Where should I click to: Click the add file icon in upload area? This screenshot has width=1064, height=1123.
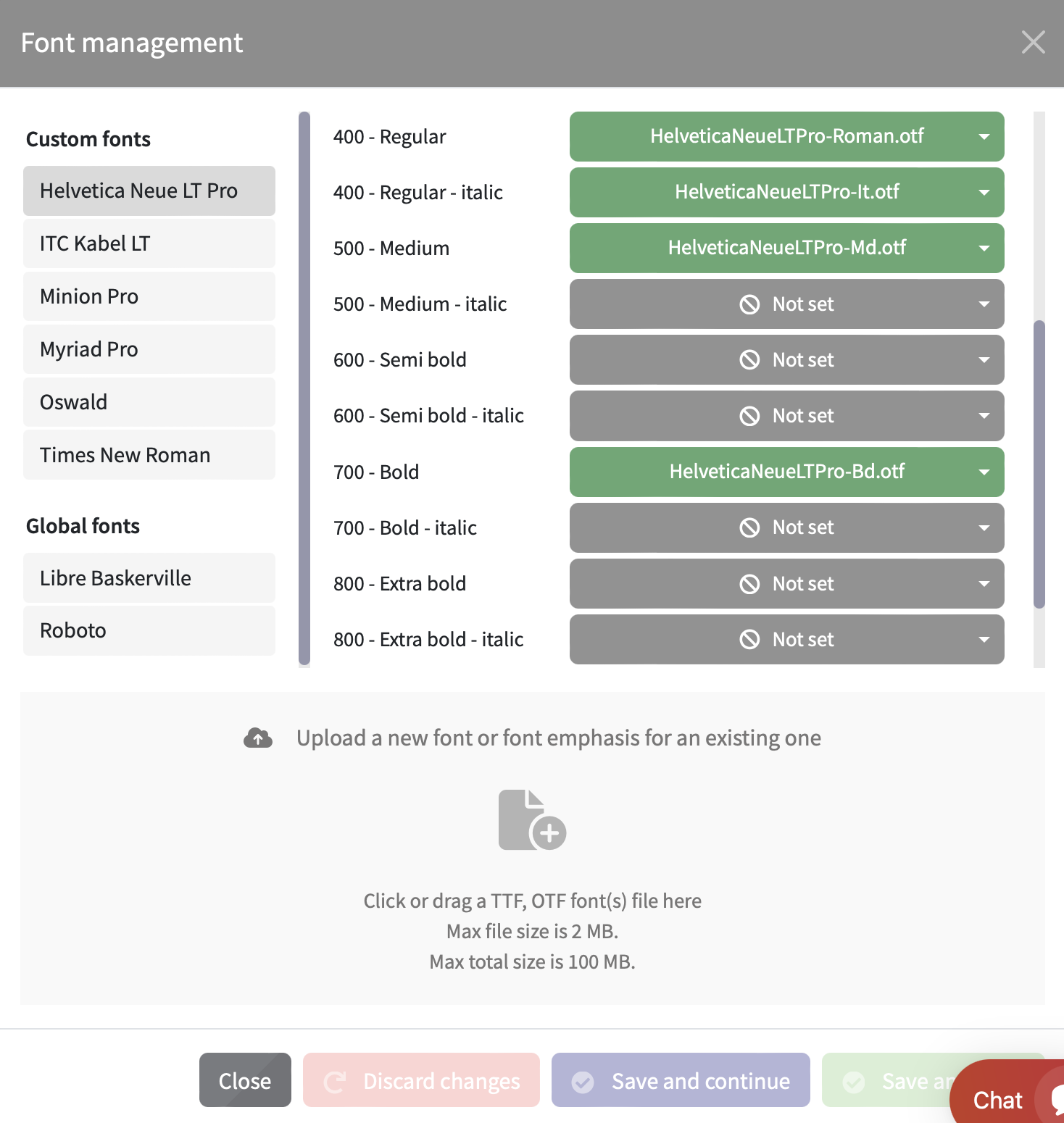[532, 820]
